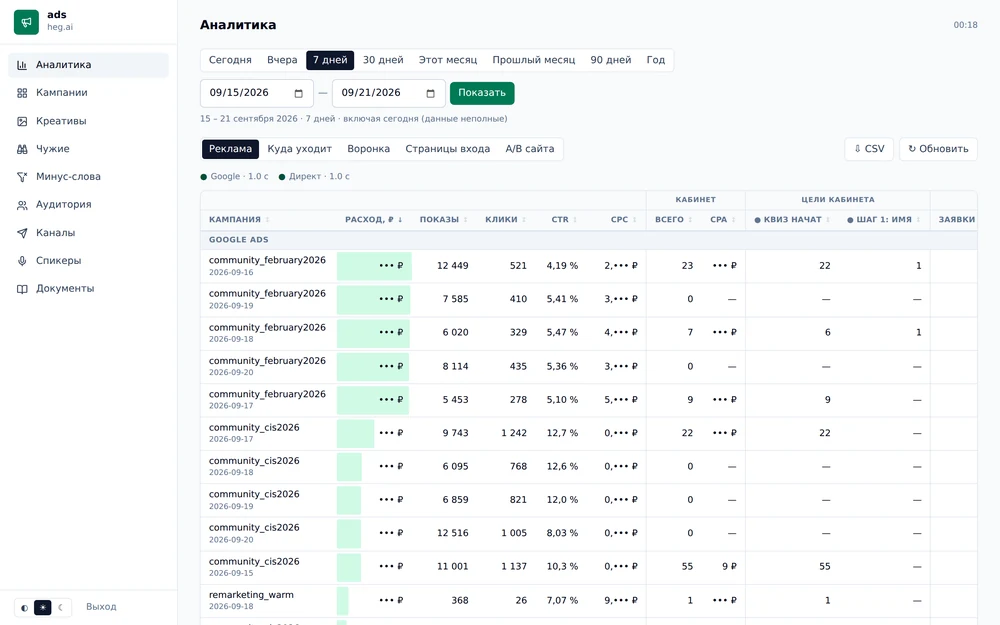
Task: Click the Каналы paper plane icon
Action: pyautogui.click(x=22, y=233)
